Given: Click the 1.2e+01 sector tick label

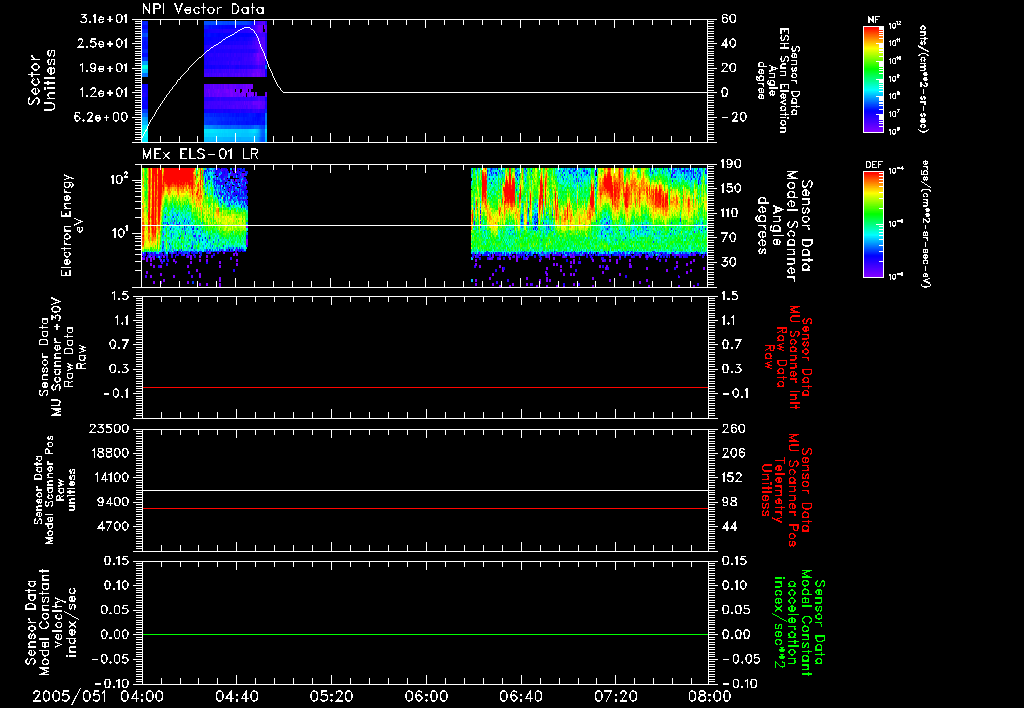Looking at the screenshot, I should pyautogui.click(x=101, y=93).
